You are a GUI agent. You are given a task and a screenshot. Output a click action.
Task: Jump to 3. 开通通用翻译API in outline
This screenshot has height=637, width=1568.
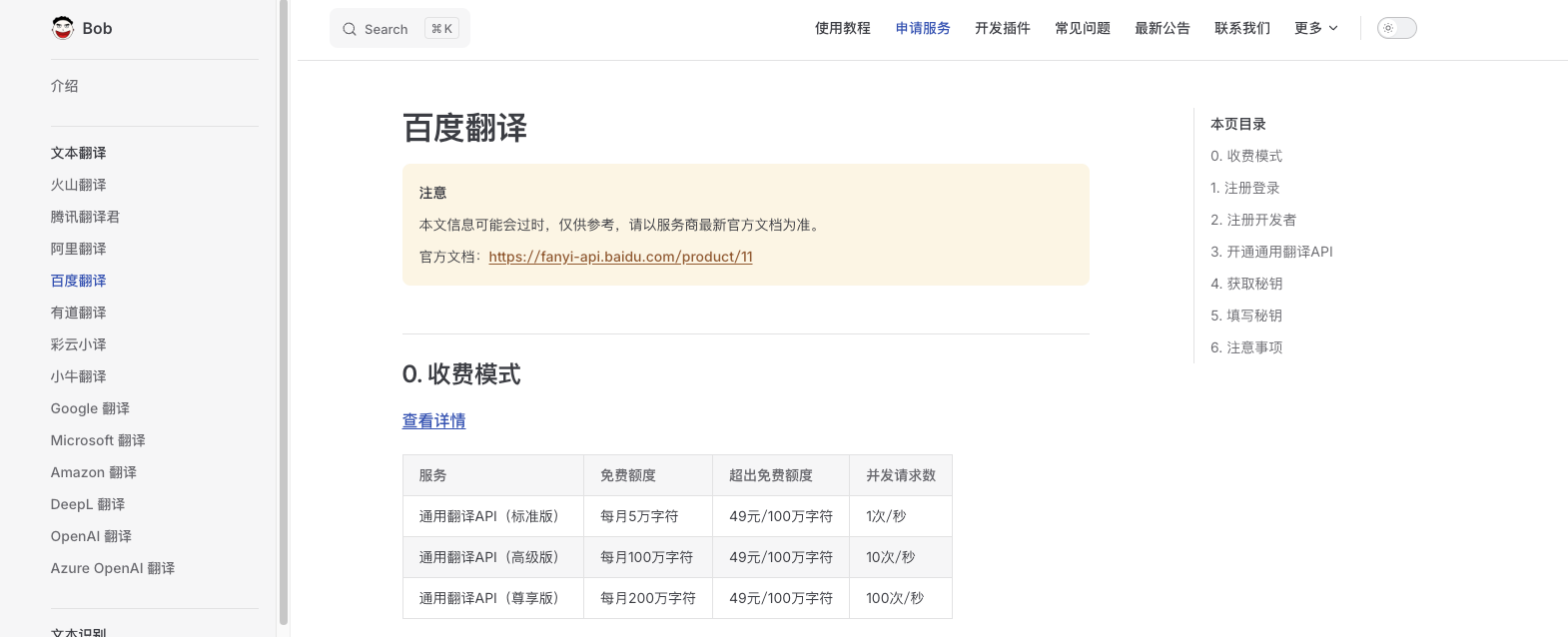pyautogui.click(x=1271, y=252)
